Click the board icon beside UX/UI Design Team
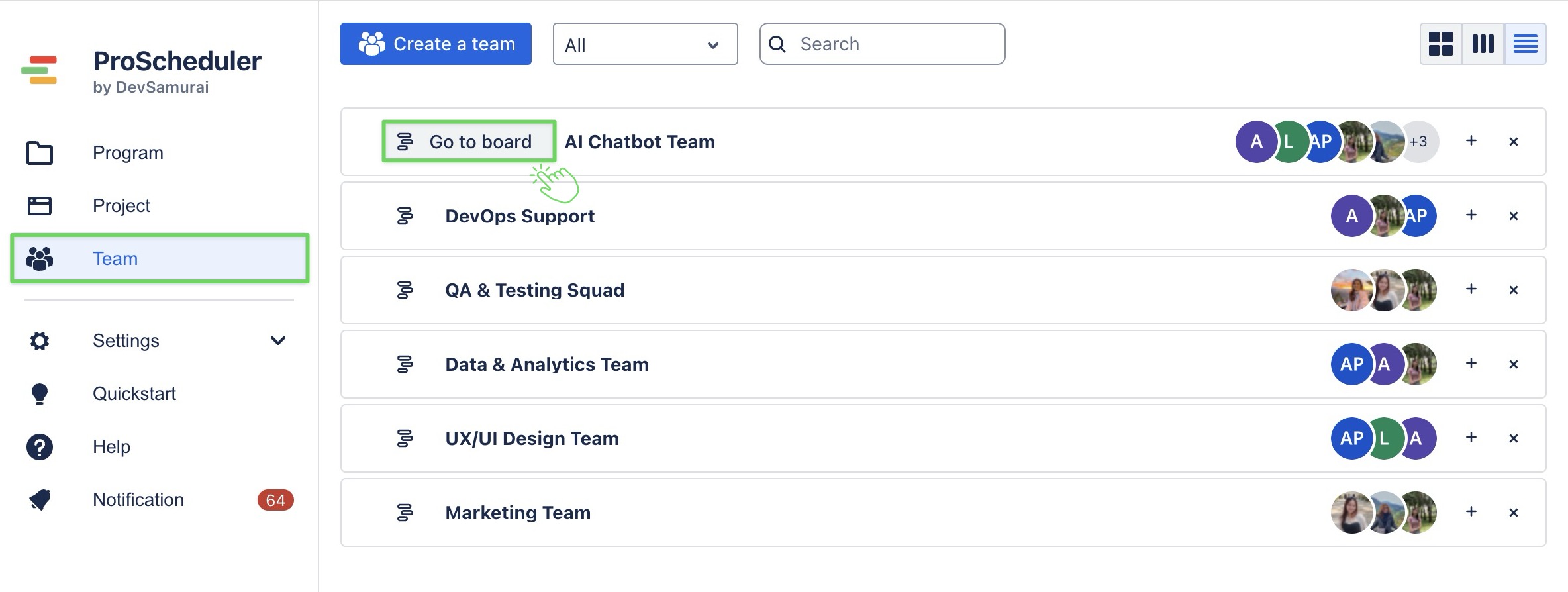This screenshot has width=1568, height=592. [405, 438]
